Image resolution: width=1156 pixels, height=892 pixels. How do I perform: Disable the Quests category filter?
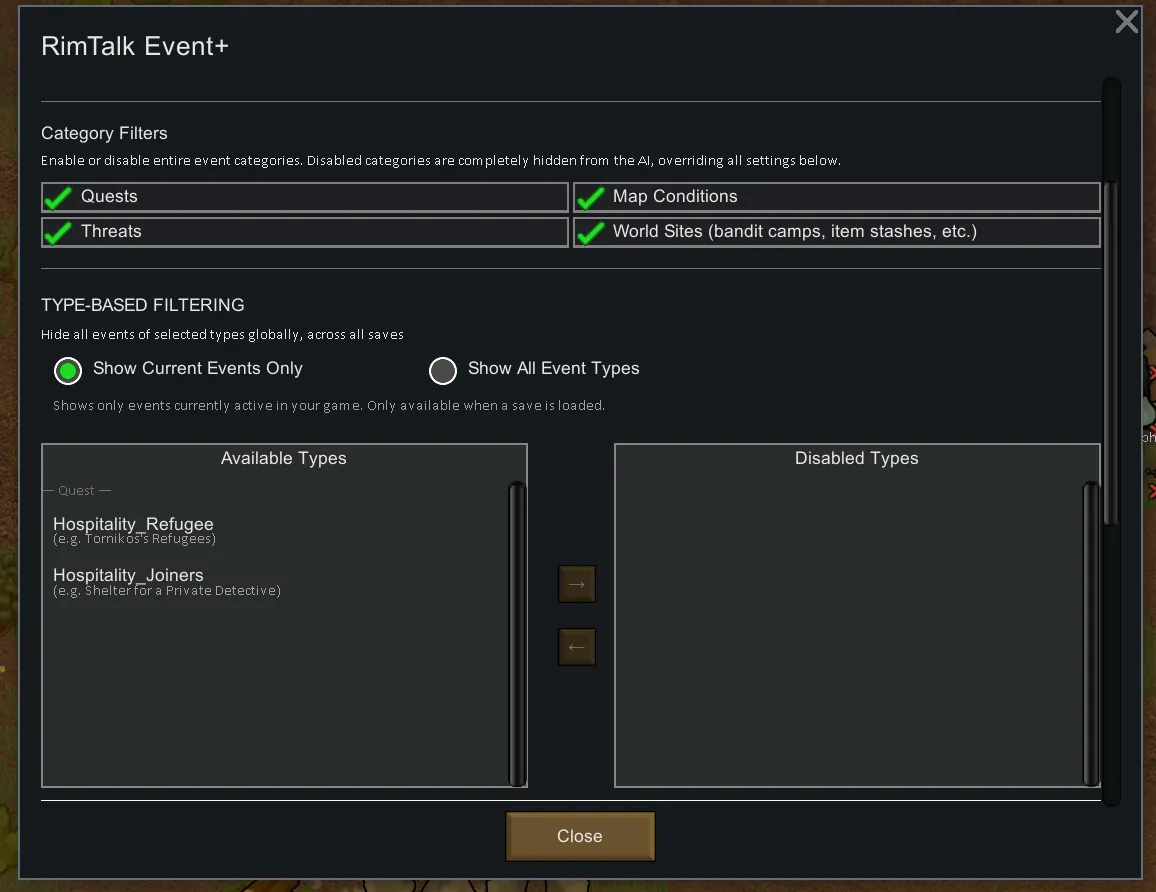coord(304,197)
